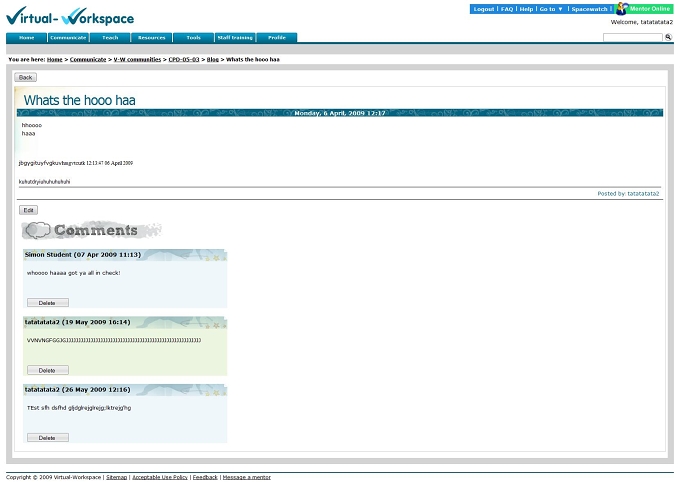Click the Feedback footer link
This screenshot has width=680, height=482.
[205, 477]
